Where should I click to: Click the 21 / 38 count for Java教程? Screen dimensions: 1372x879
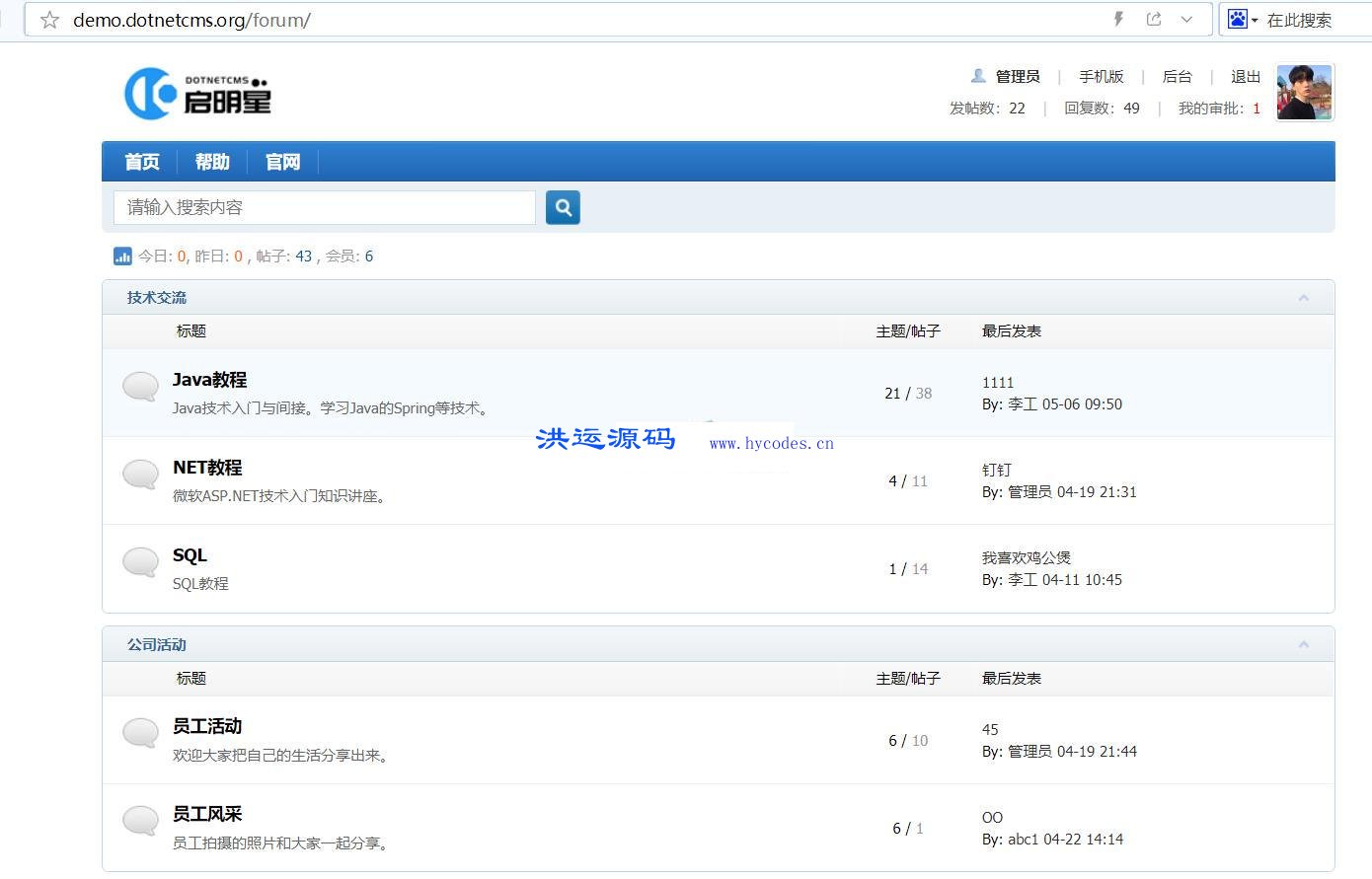pyautogui.click(x=908, y=393)
